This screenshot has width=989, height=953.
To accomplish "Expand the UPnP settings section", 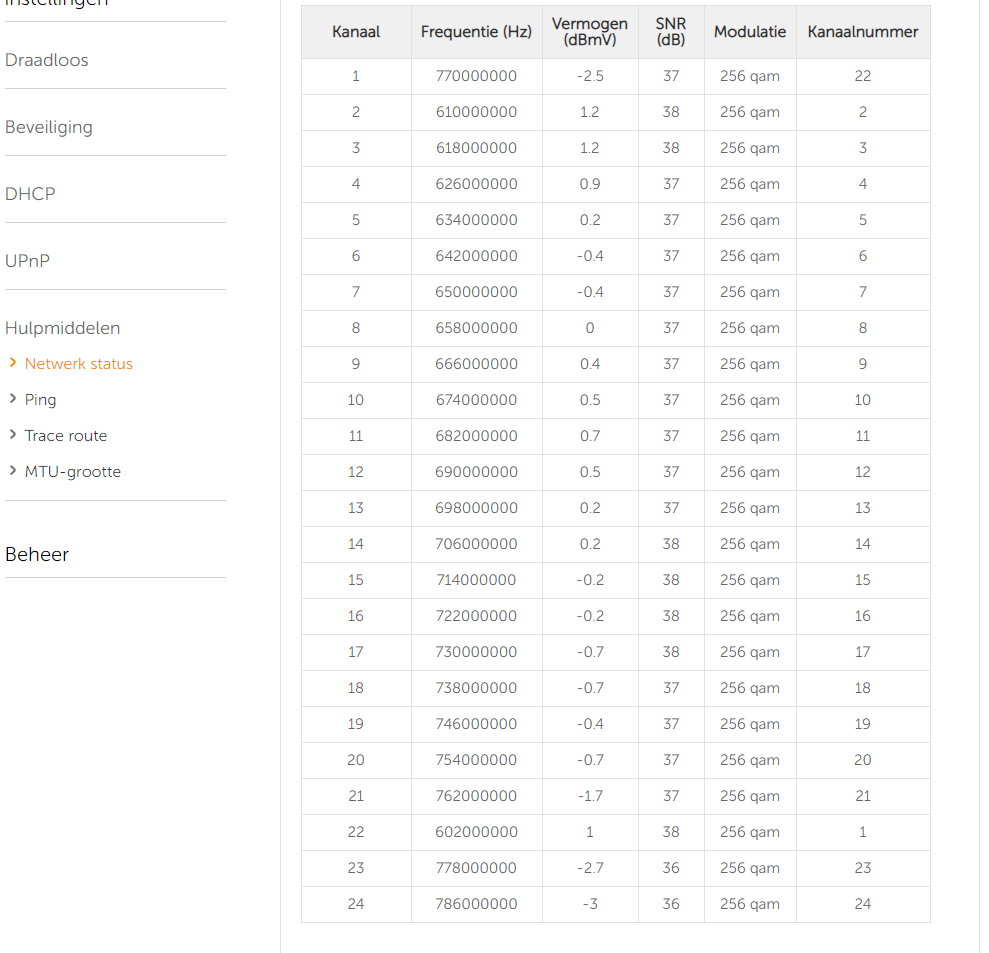I will [x=28, y=261].
